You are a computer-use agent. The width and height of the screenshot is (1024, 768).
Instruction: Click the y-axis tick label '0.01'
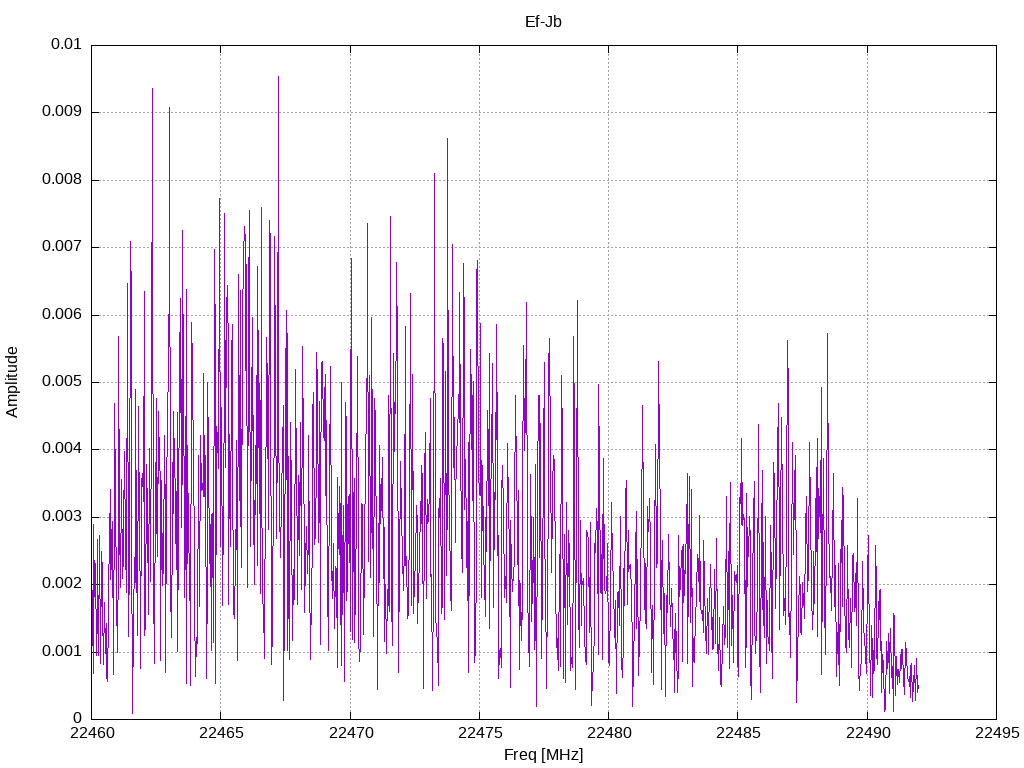(66, 44)
